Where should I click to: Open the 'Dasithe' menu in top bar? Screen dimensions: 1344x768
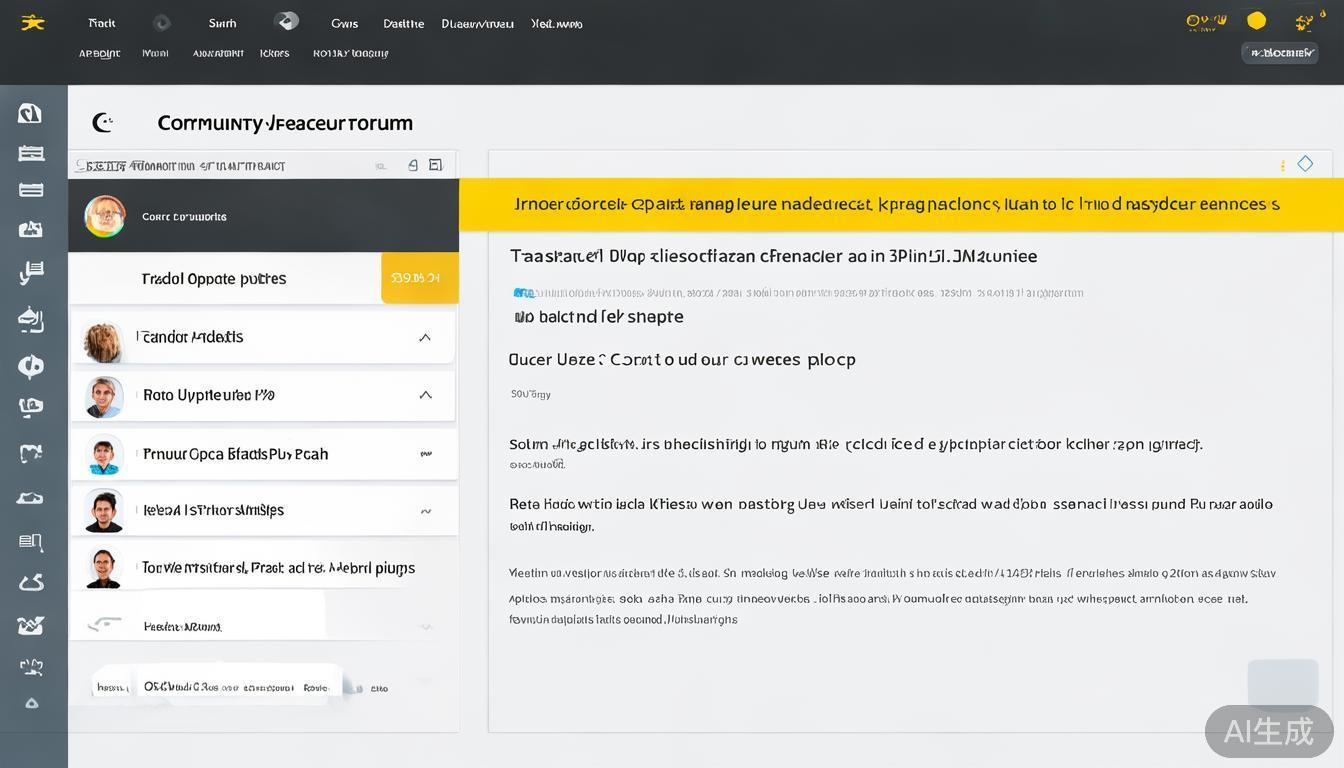tap(403, 23)
